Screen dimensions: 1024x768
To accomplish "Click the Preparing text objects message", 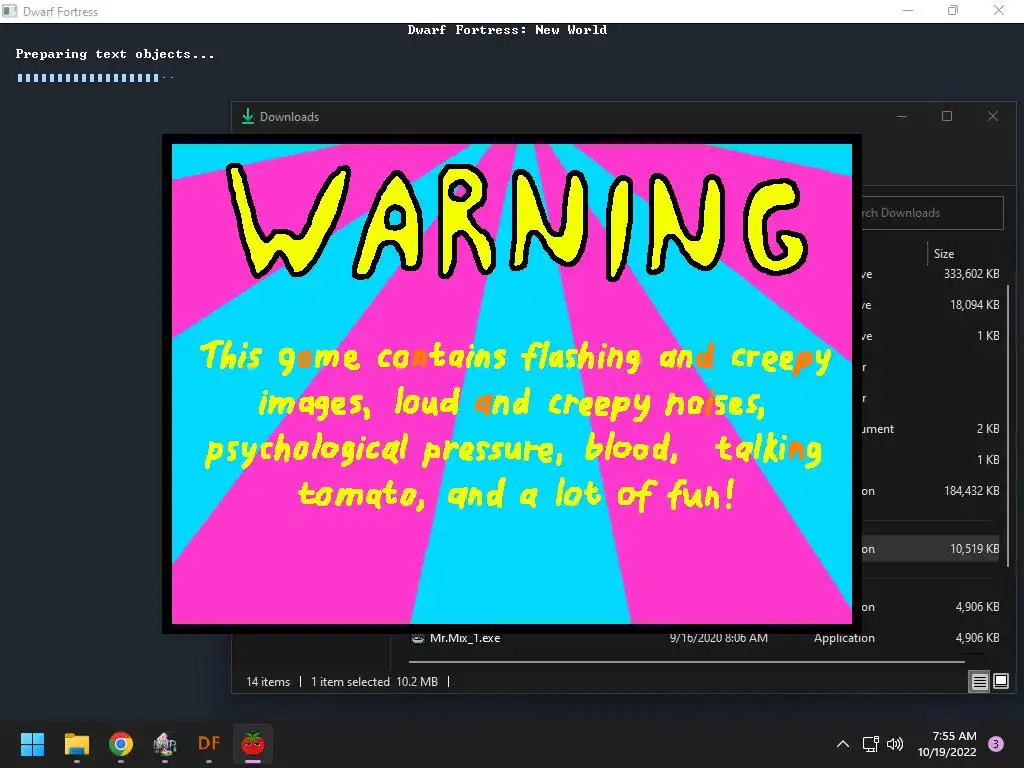I will 115,54.
